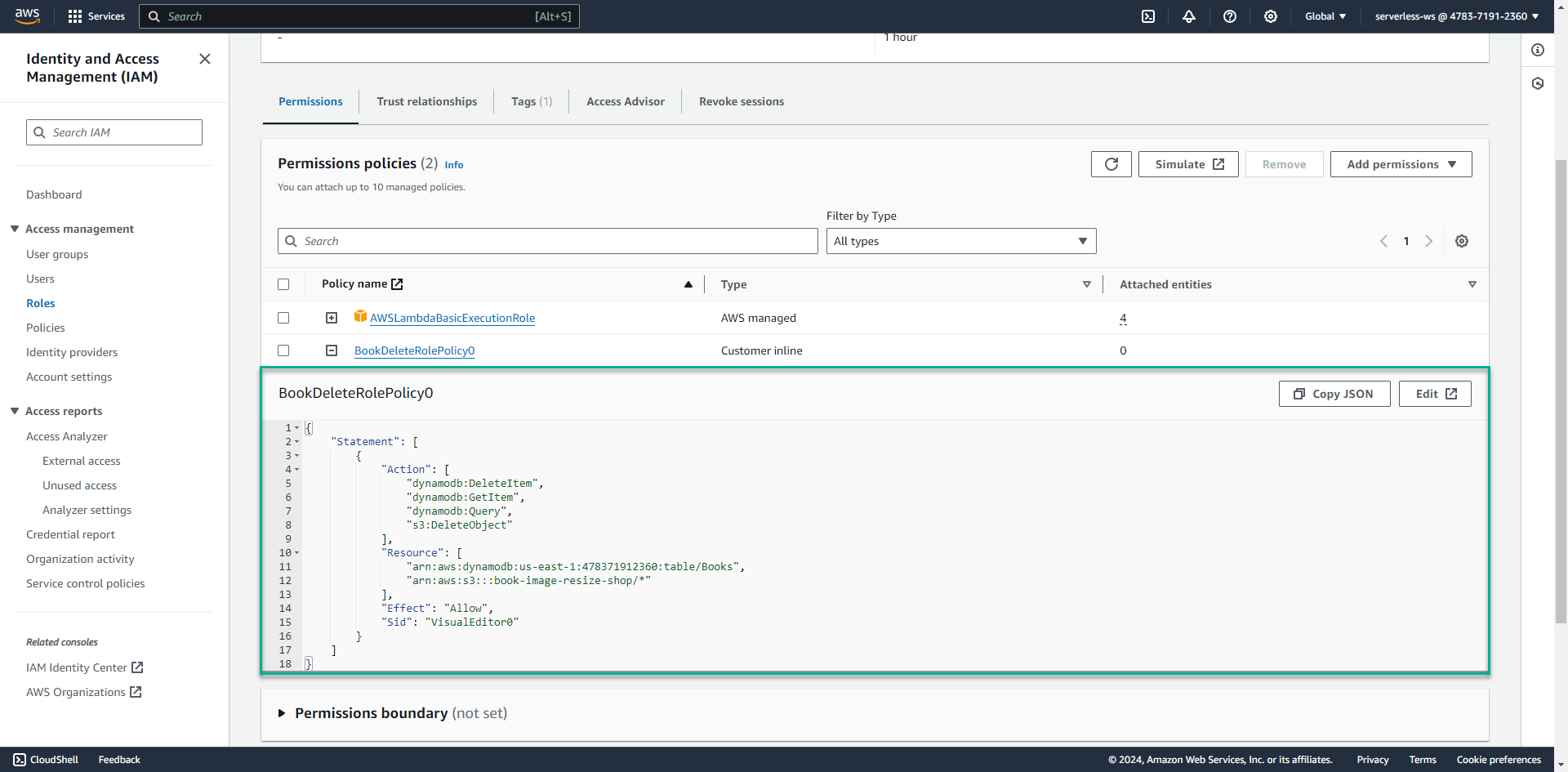This screenshot has width=1568, height=772.
Task: Go to the next page of policies
Action: pos(1428,241)
